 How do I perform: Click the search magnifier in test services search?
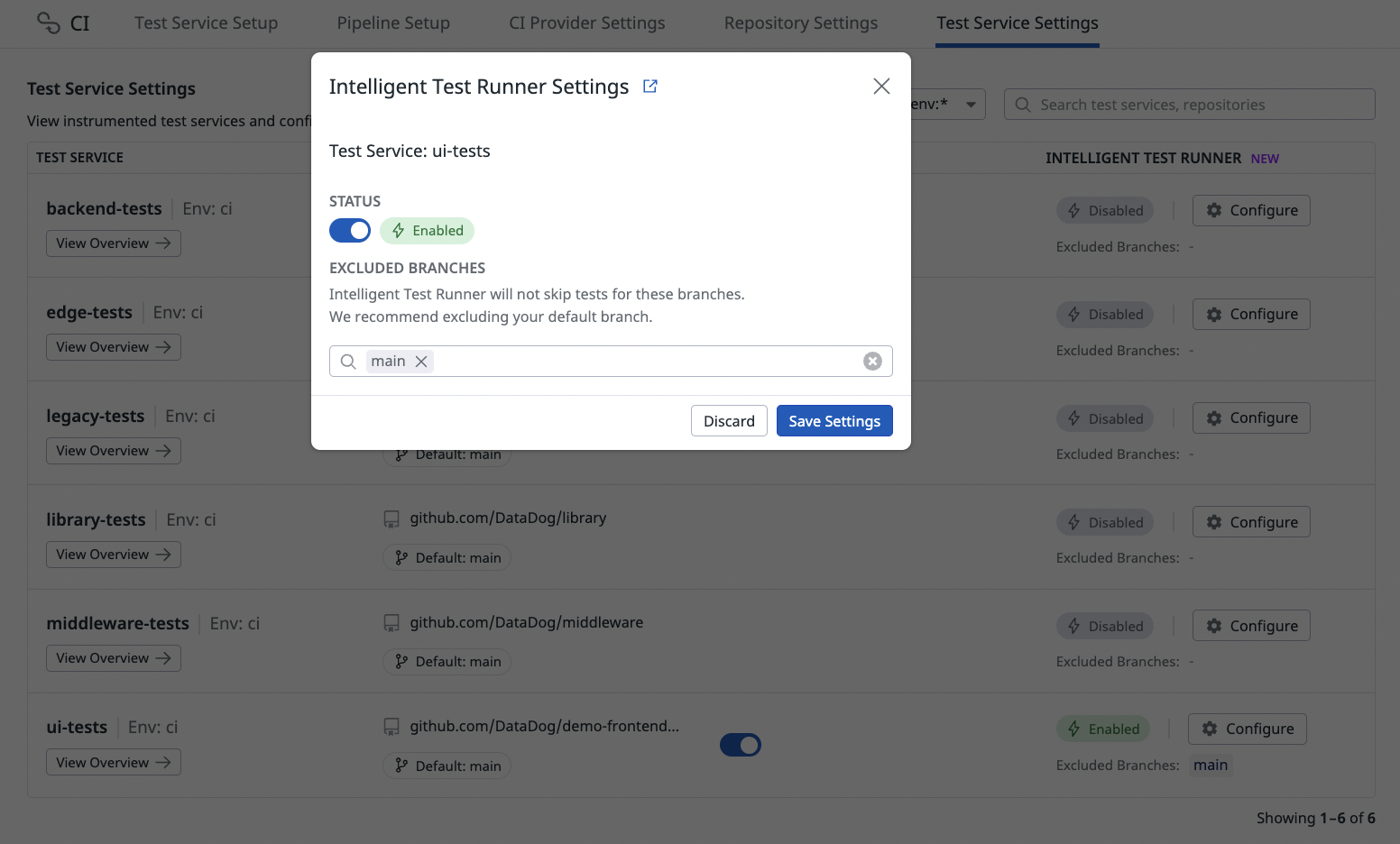(1023, 105)
